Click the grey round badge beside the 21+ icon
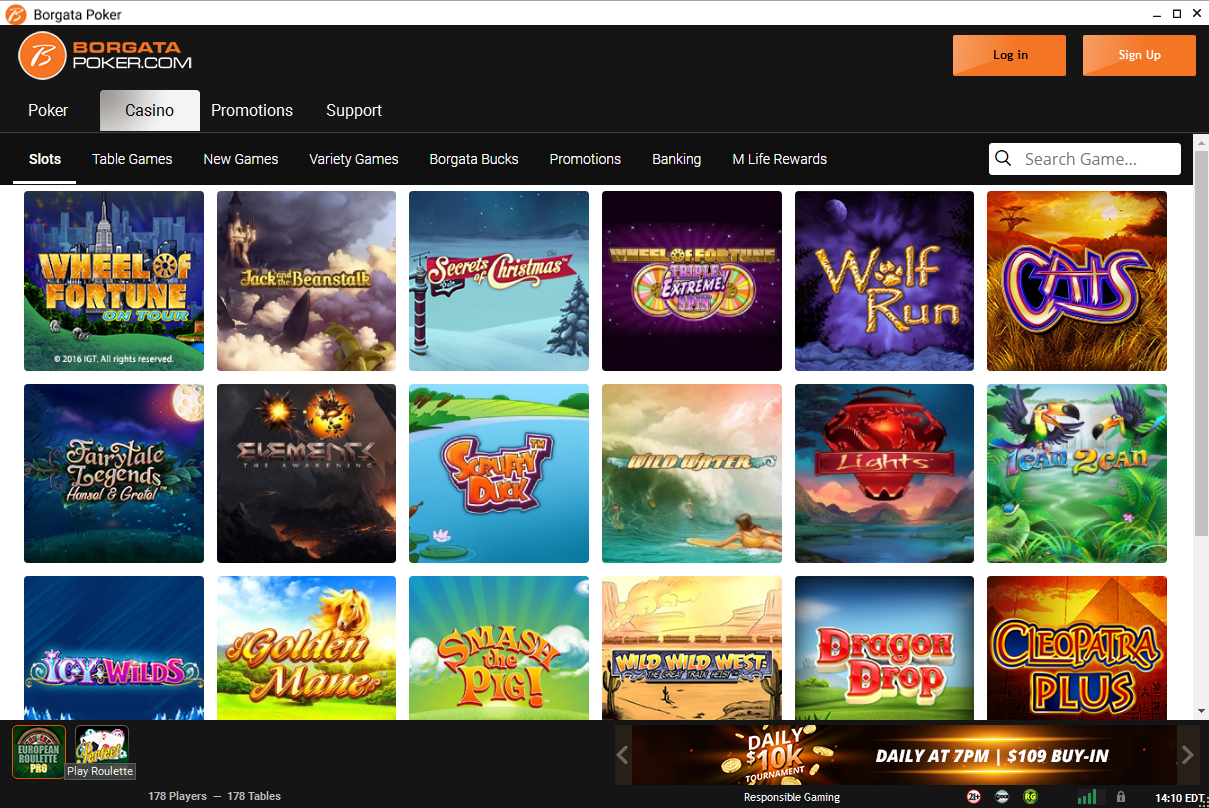This screenshot has height=808, width=1209. [1001, 797]
